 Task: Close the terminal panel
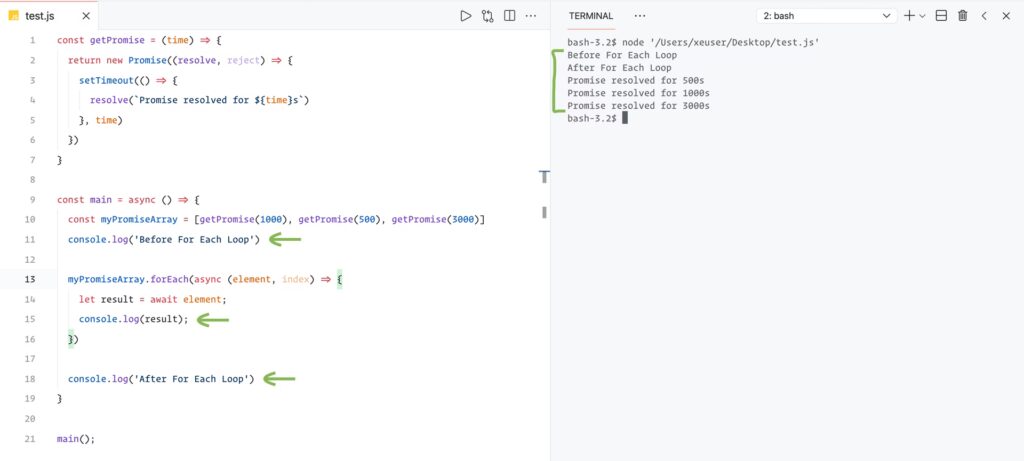[1006, 16]
